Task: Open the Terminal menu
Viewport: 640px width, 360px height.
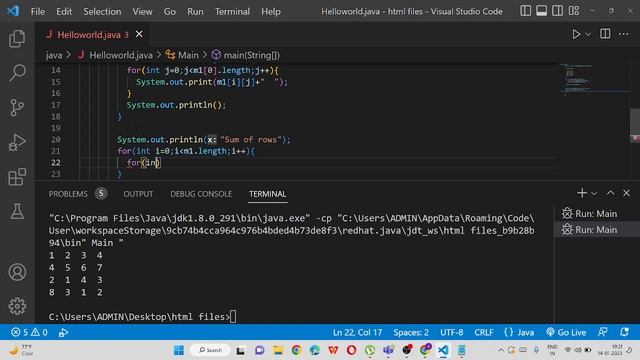Action: (x=232, y=11)
